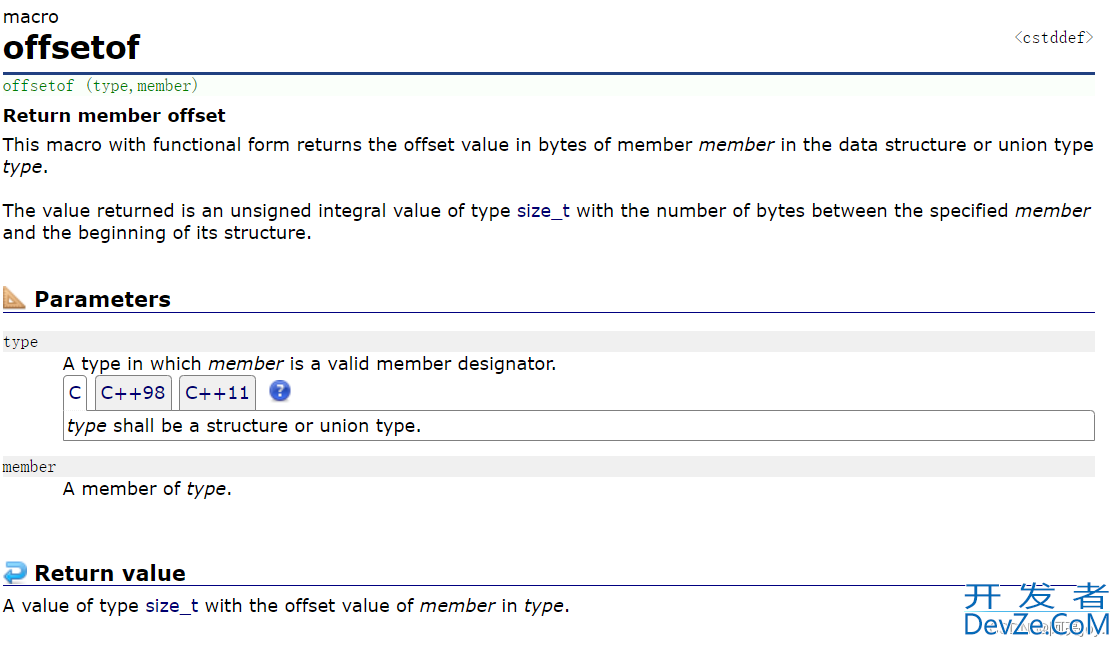
Task: Click the 'offsetof (type,member)' prototype line
Action: 100,86
